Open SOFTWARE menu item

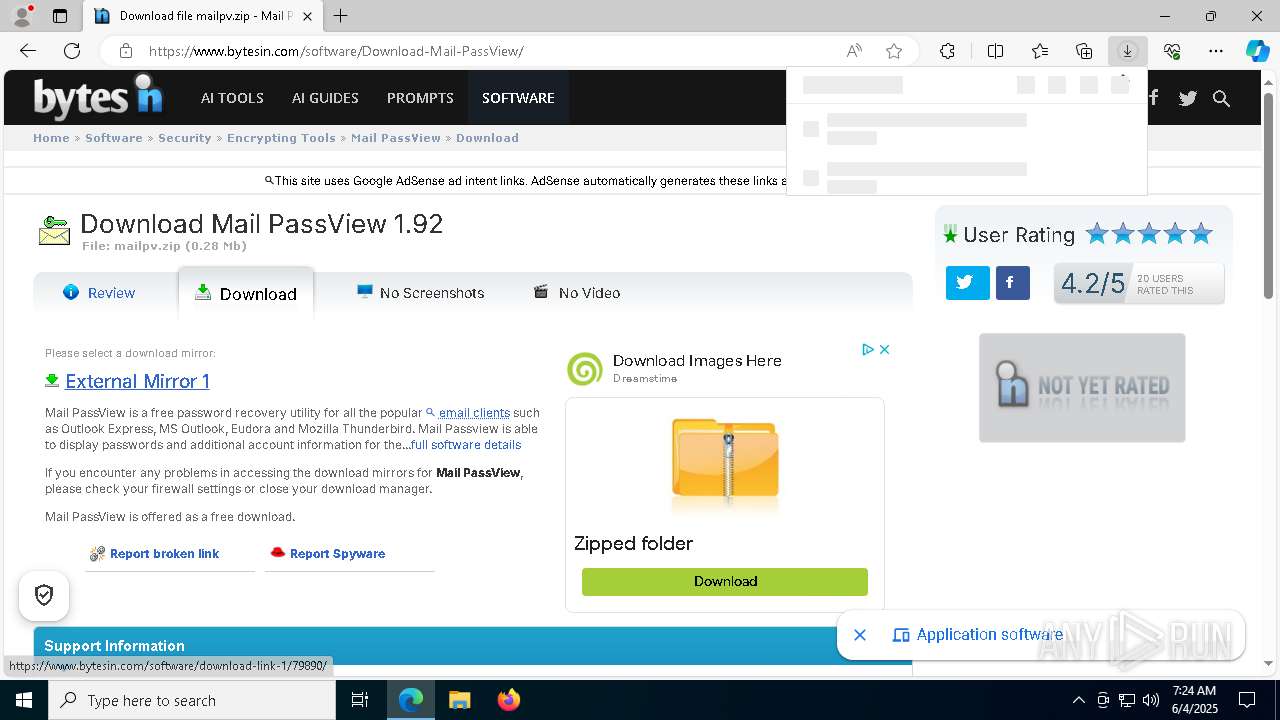(518, 98)
